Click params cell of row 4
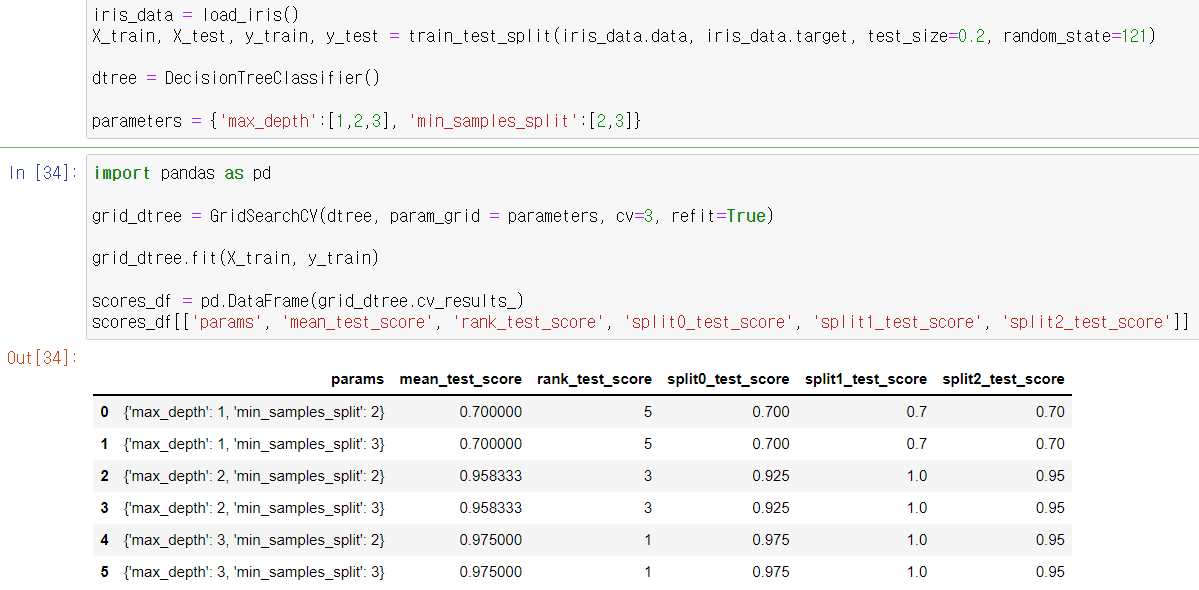The width and height of the screenshot is (1199, 590). coord(253,540)
